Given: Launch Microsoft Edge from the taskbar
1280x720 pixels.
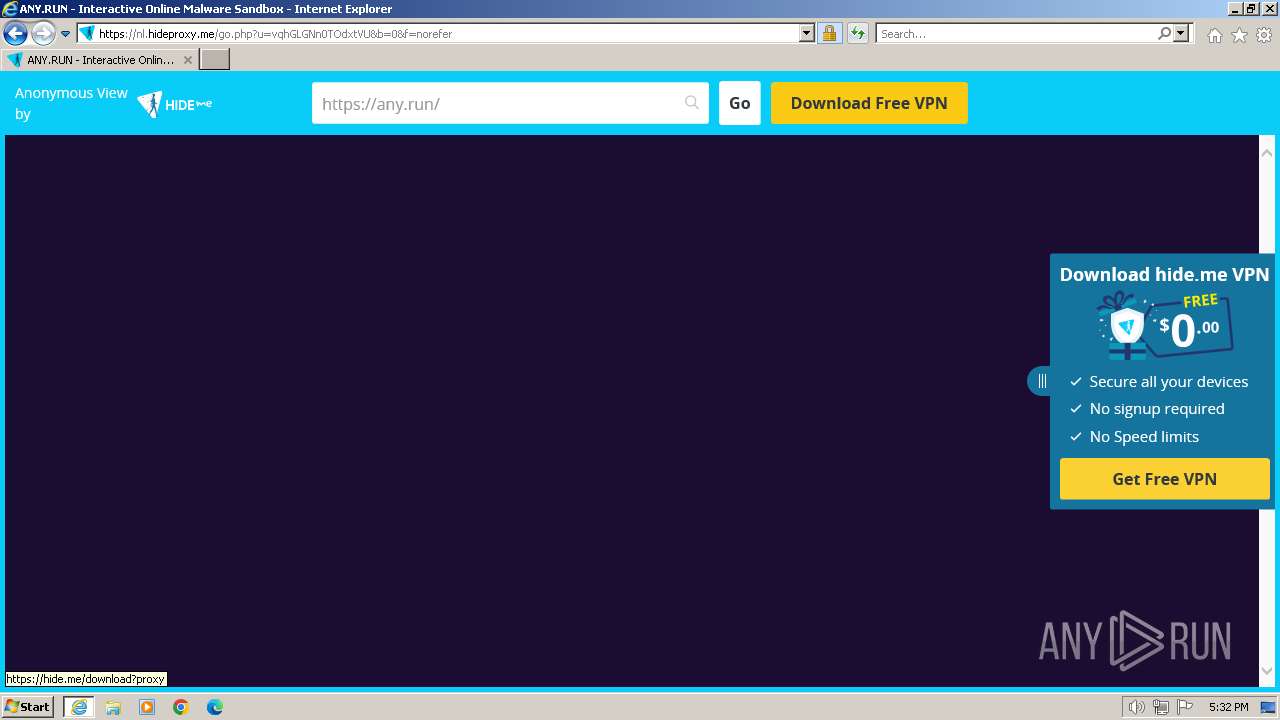Looking at the screenshot, I should point(215,707).
